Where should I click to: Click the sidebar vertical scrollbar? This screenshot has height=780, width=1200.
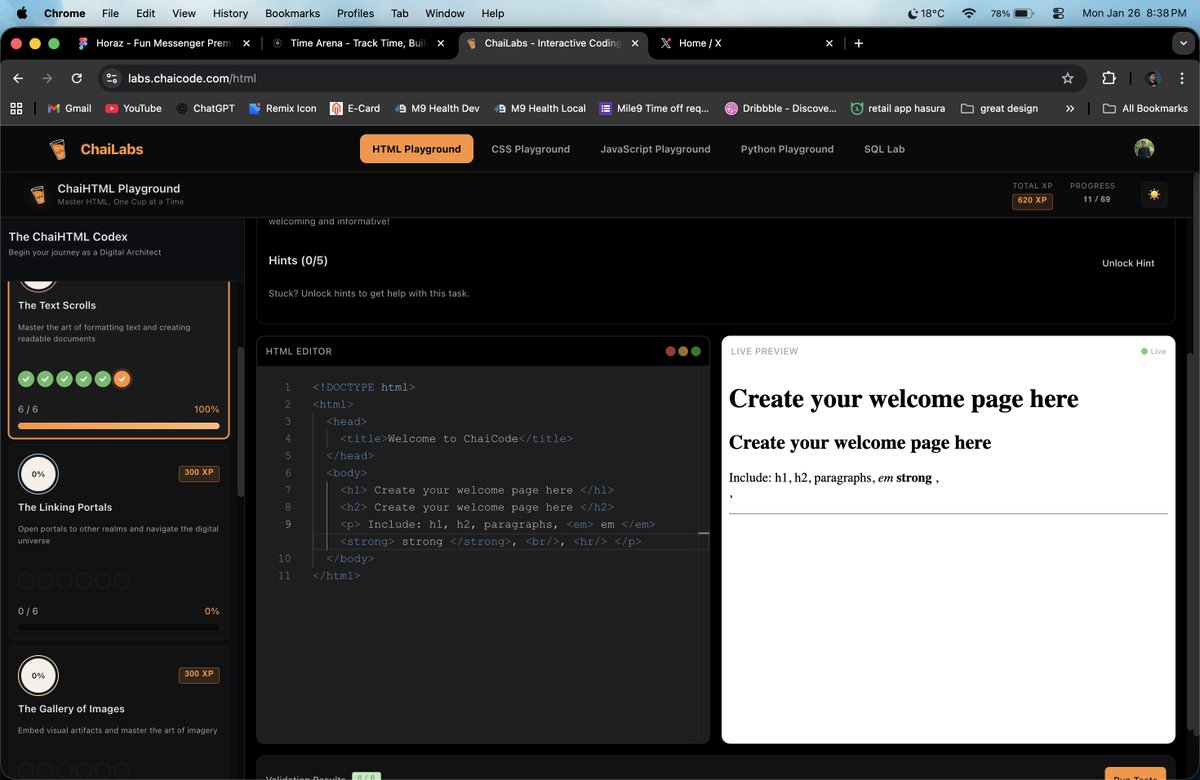tap(240, 420)
